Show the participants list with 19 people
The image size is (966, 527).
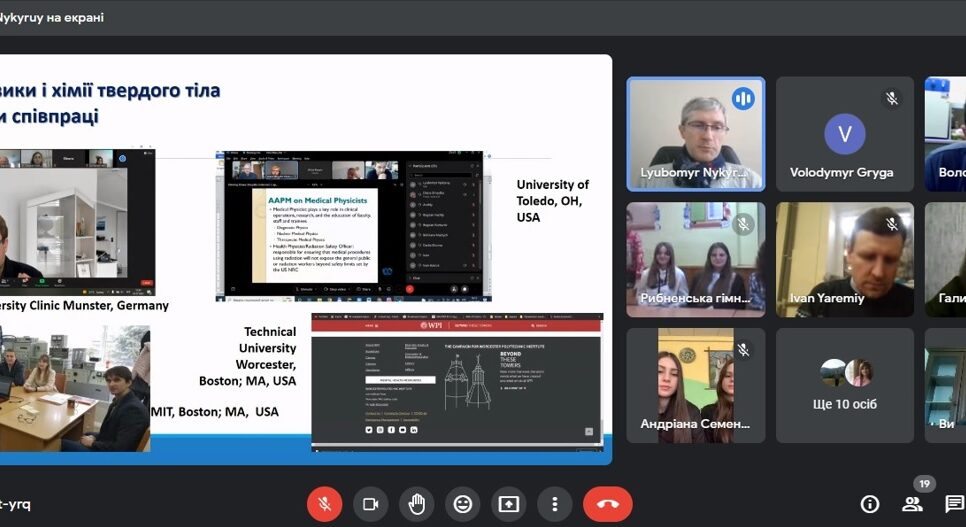(x=912, y=504)
